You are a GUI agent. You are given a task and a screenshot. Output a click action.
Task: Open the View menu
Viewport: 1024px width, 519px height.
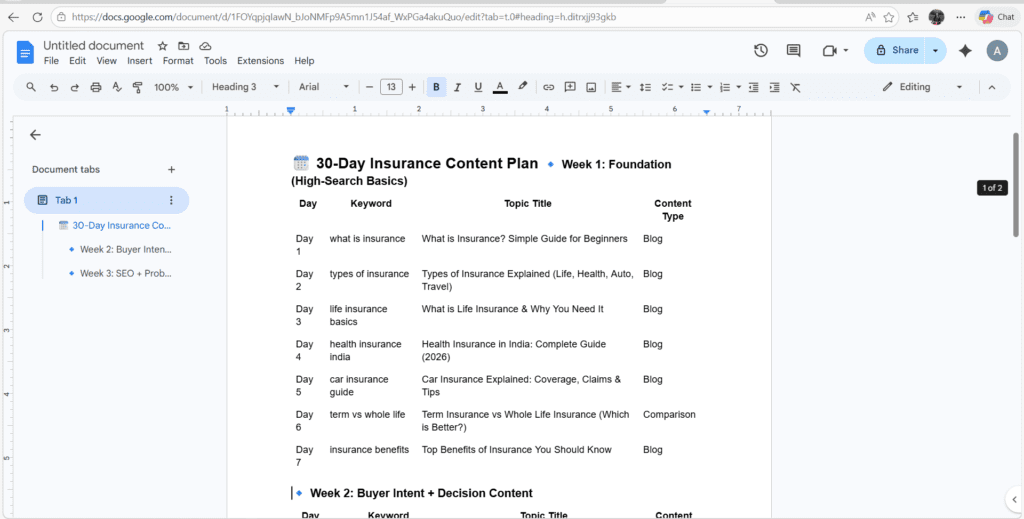click(106, 61)
